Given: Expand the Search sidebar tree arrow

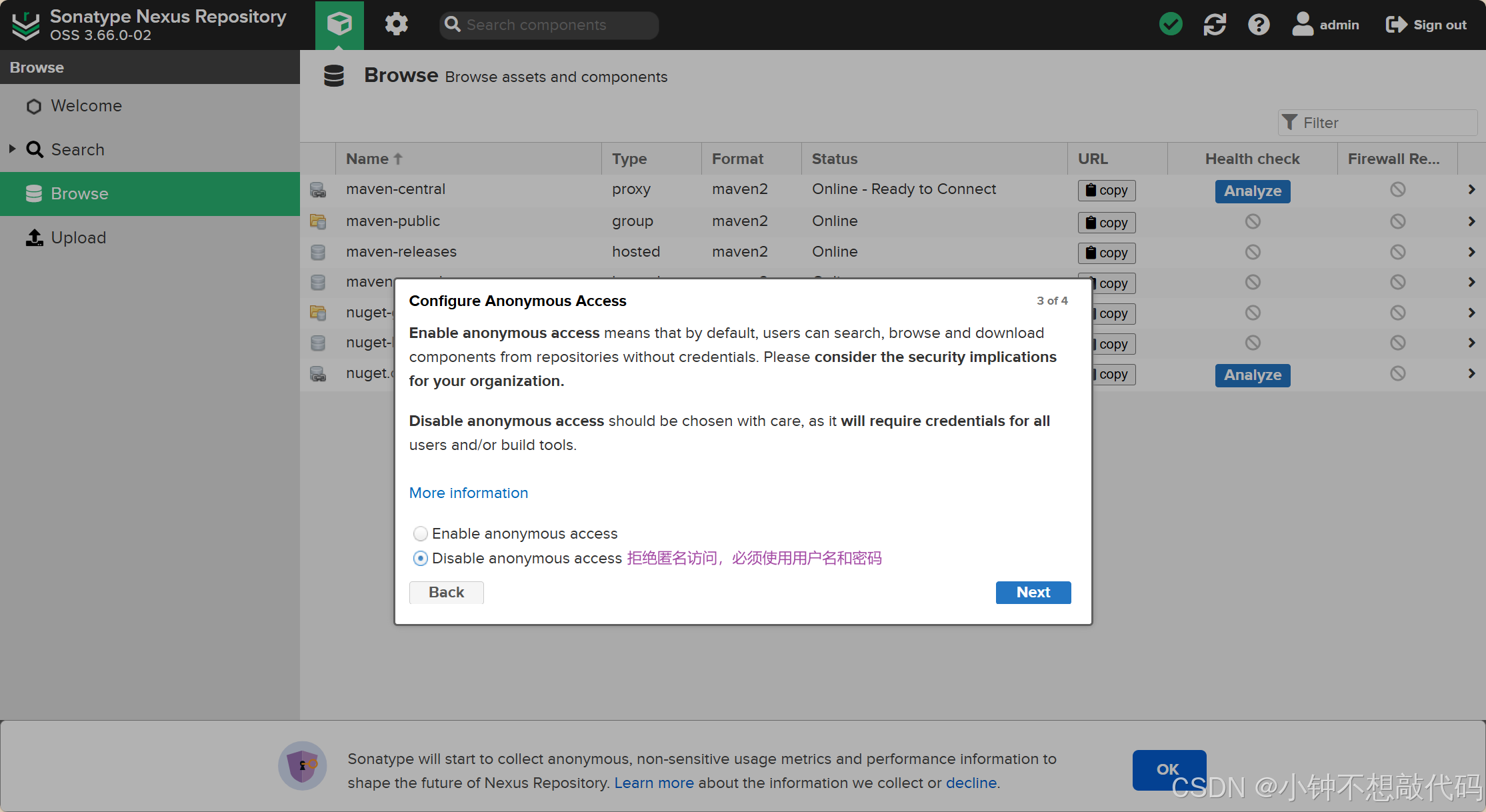Looking at the screenshot, I should (12, 149).
